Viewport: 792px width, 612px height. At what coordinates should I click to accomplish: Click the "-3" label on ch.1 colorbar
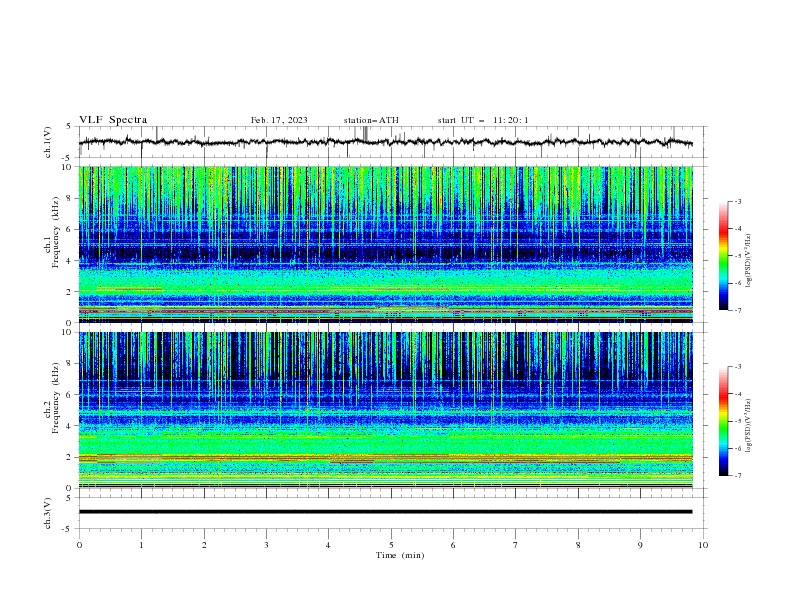[x=737, y=201]
